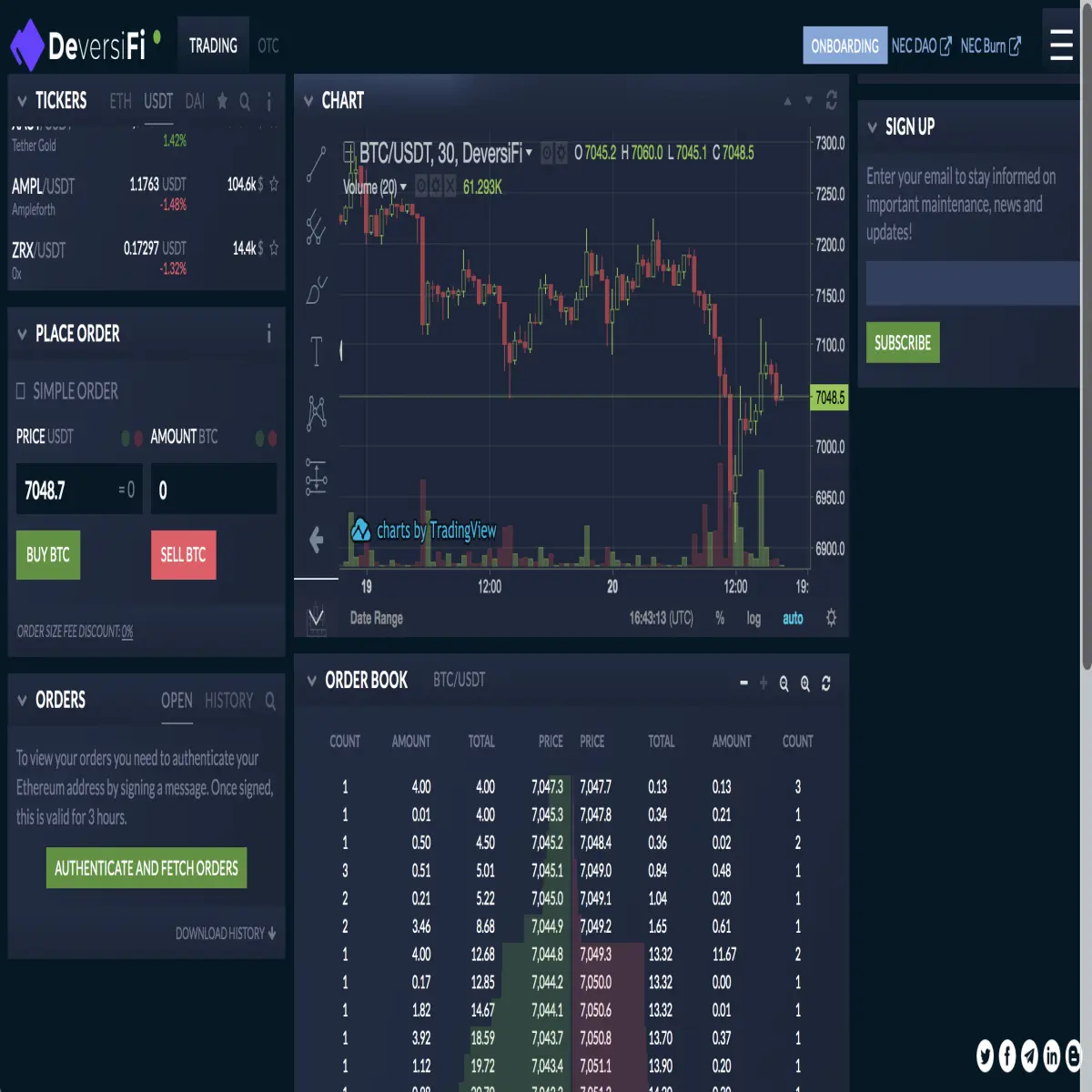Decrease order book precision minus icon
Viewport: 1092px width, 1092px height.
coord(743,682)
